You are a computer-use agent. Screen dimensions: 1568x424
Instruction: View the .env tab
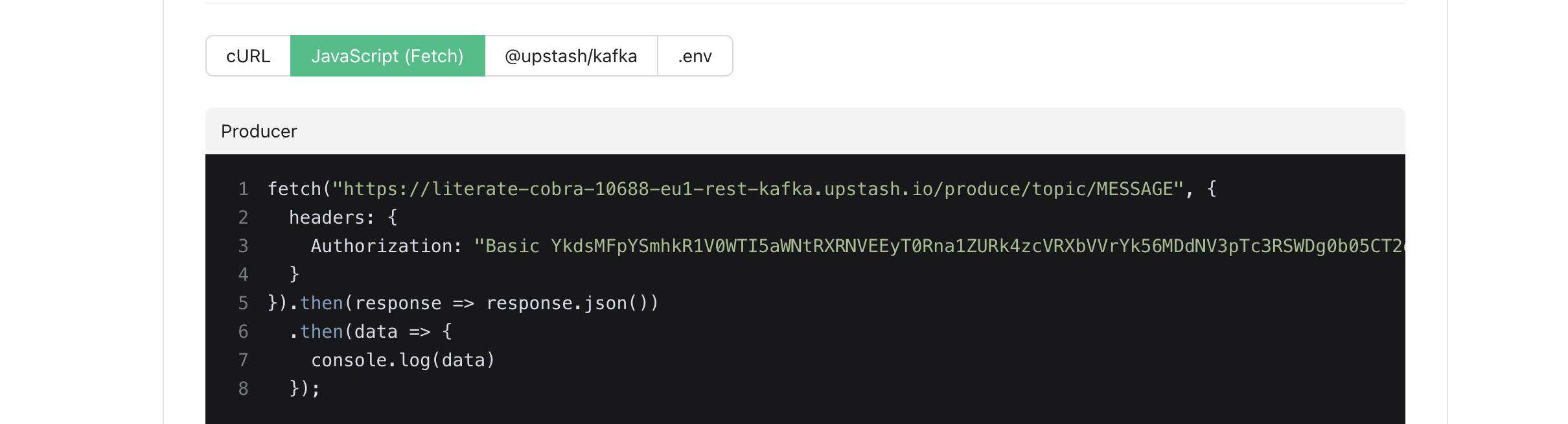tap(694, 56)
